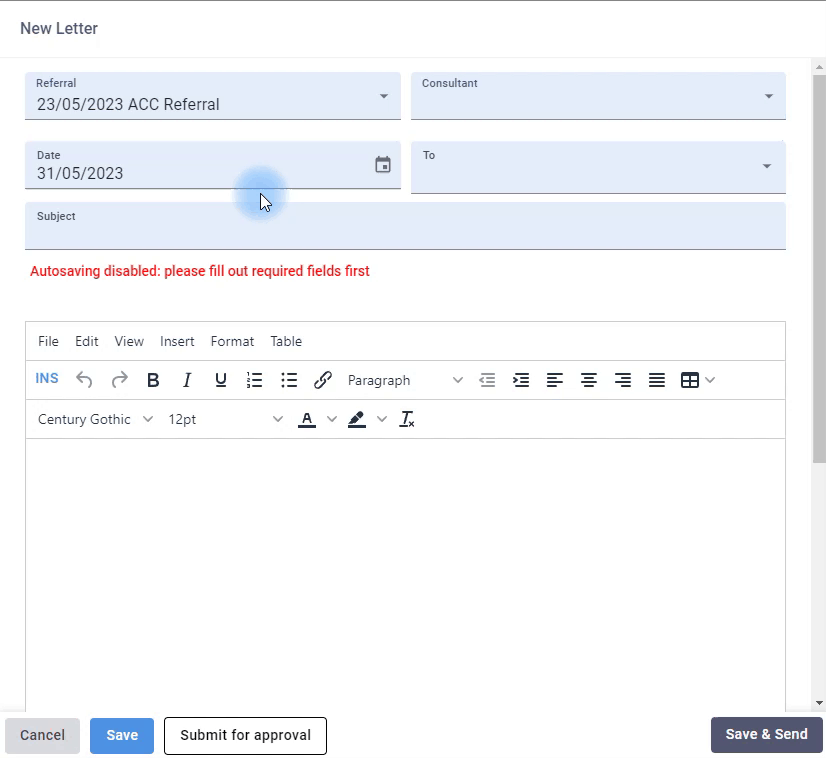Viewport: 826px width, 758px height.
Task: Toggle the bulleted list option
Action: point(289,379)
